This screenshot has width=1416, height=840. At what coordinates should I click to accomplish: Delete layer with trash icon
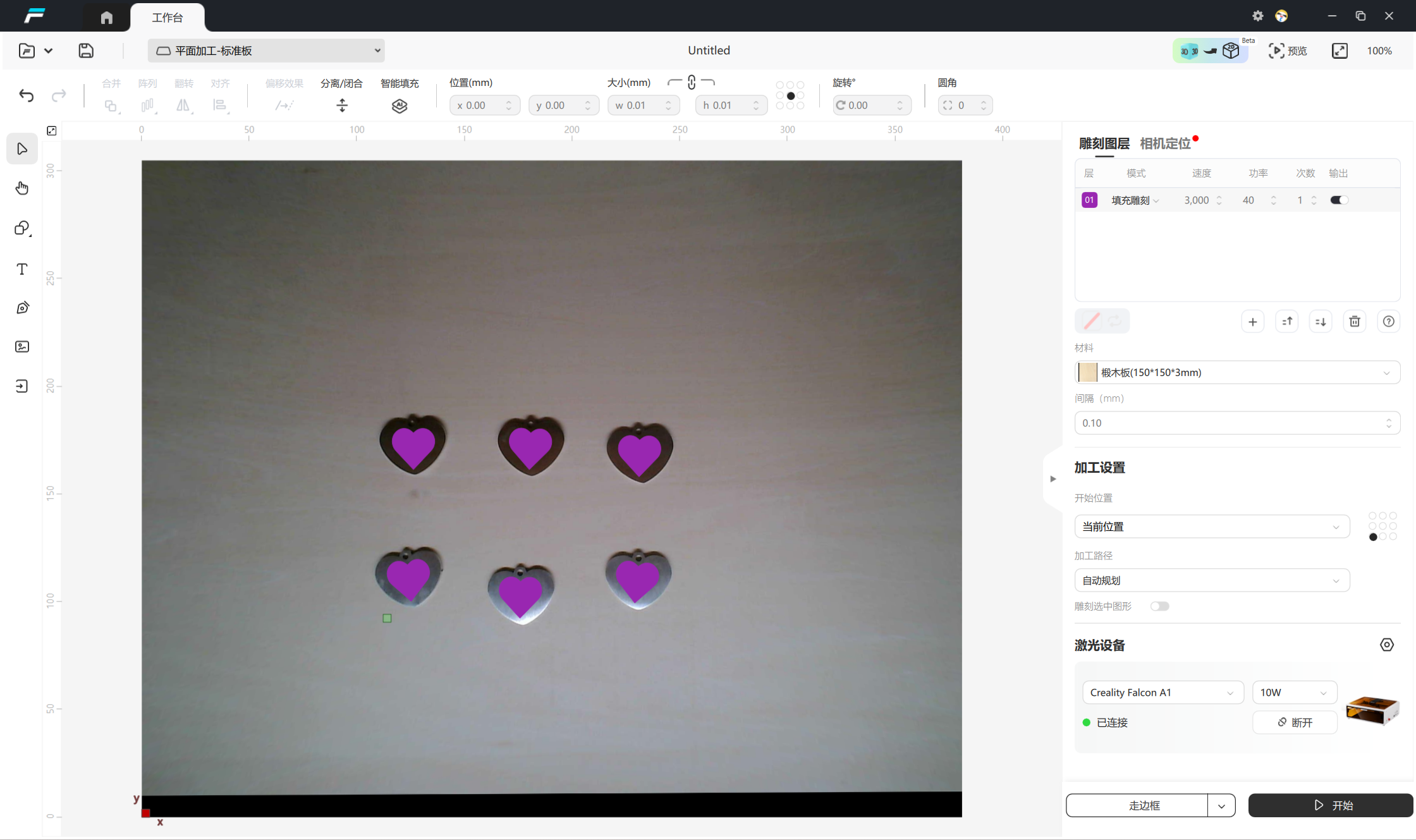pyautogui.click(x=1355, y=322)
